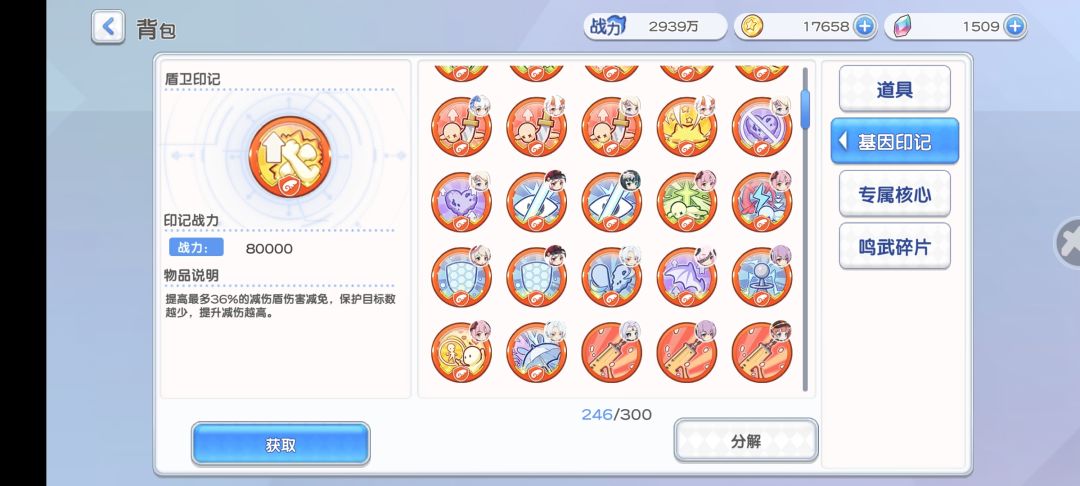1080x486 pixels.
Task: Select the red lightning bolt imprint icon
Action: point(762,202)
